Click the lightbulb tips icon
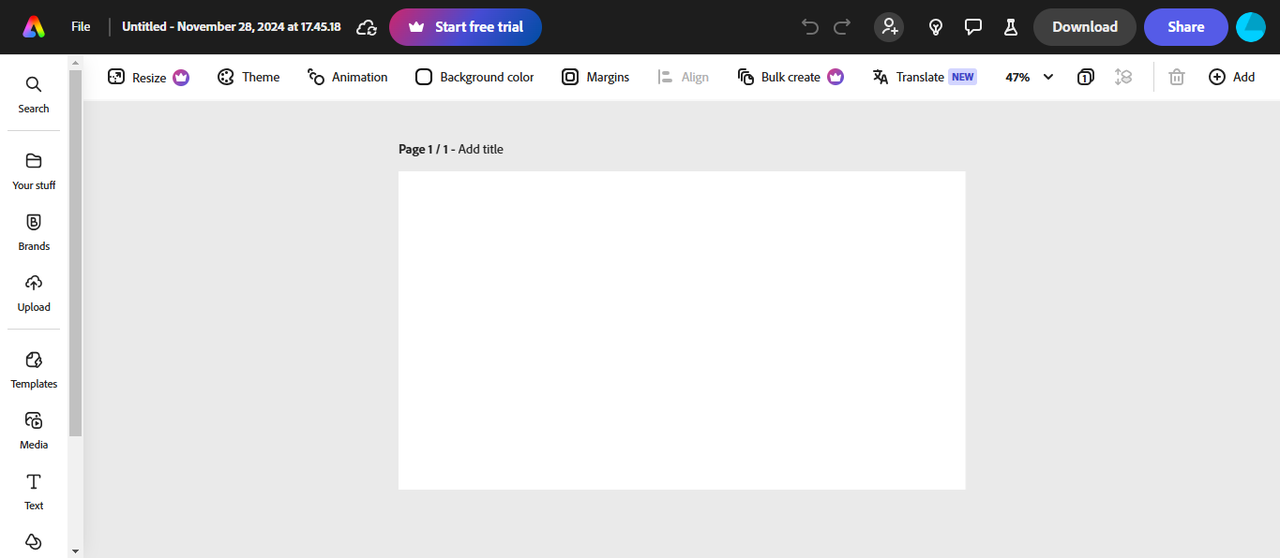Image resolution: width=1280 pixels, height=558 pixels. tap(936, 27)
